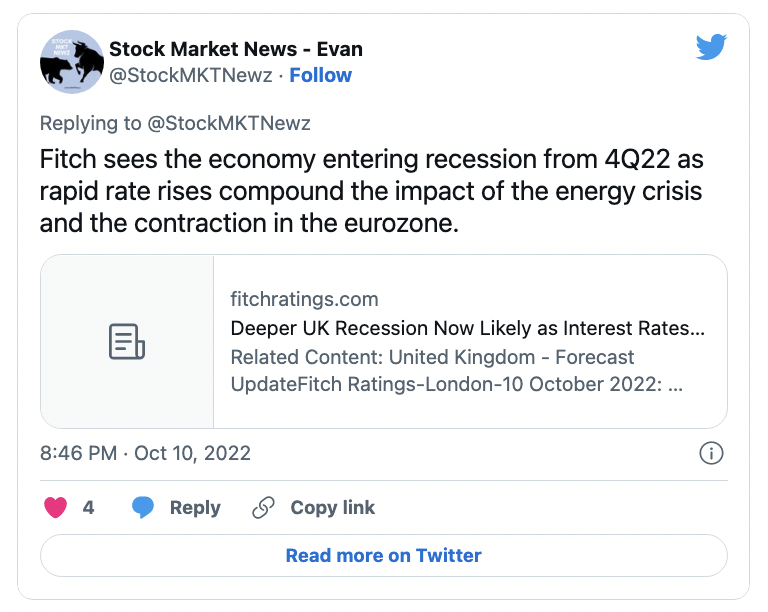Follow the StockMKTNewz account
Screen dimensions: 768x612
[x=321, y=75]
